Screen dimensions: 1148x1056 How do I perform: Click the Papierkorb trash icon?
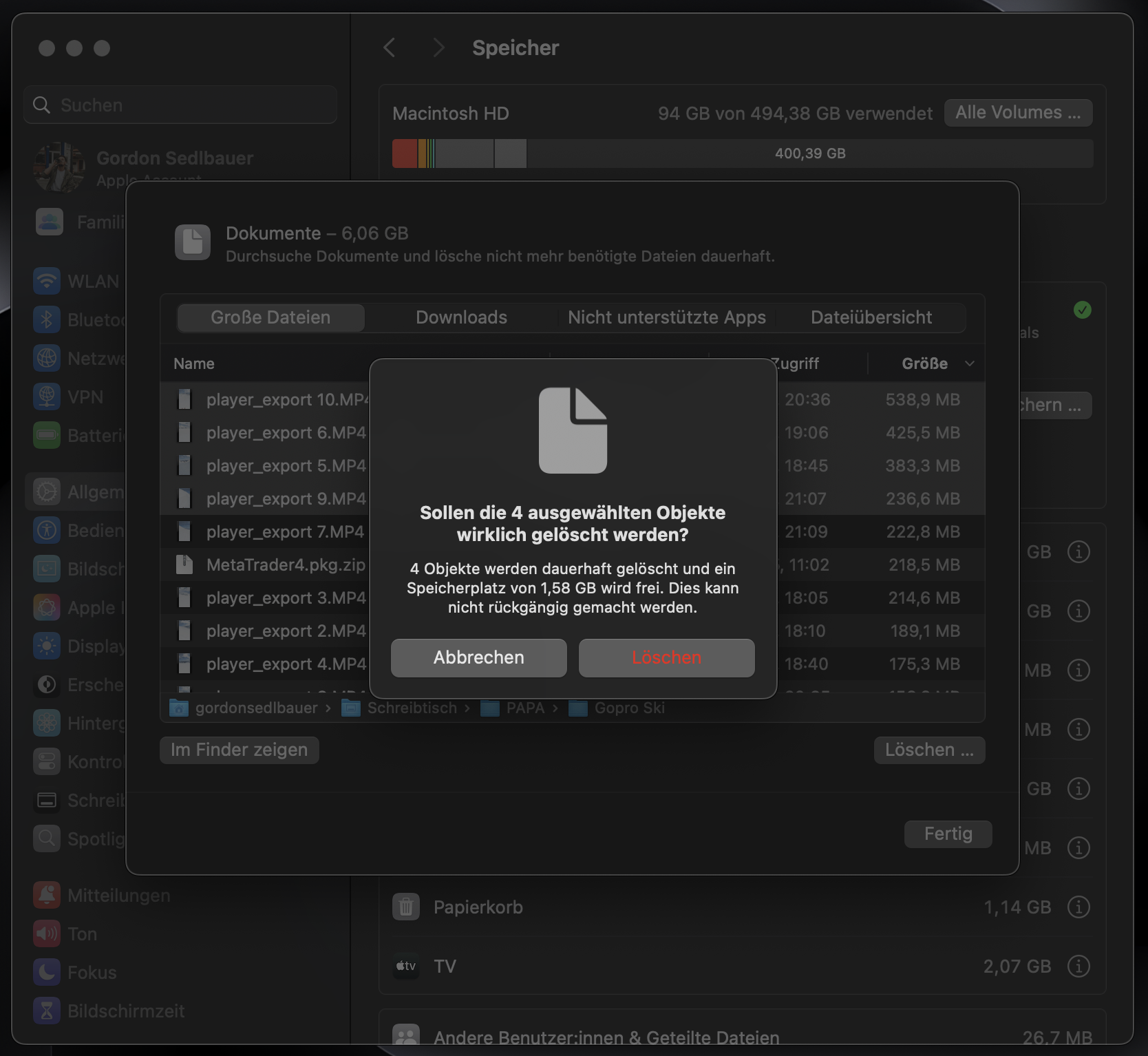click(406, 907)
